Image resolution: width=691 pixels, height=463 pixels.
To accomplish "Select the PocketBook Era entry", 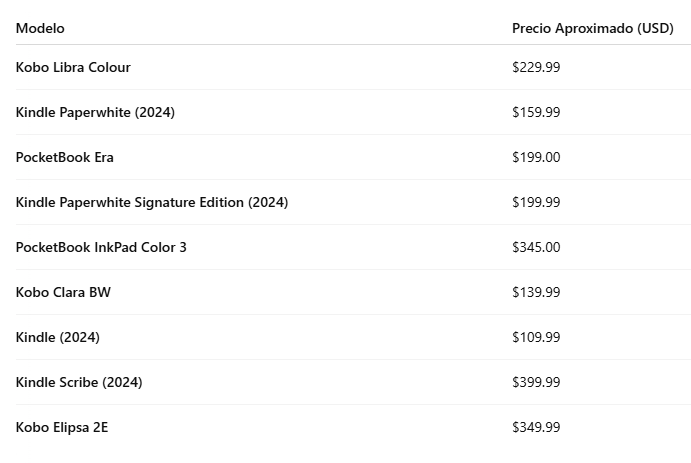I will click(x=65, y=157).
